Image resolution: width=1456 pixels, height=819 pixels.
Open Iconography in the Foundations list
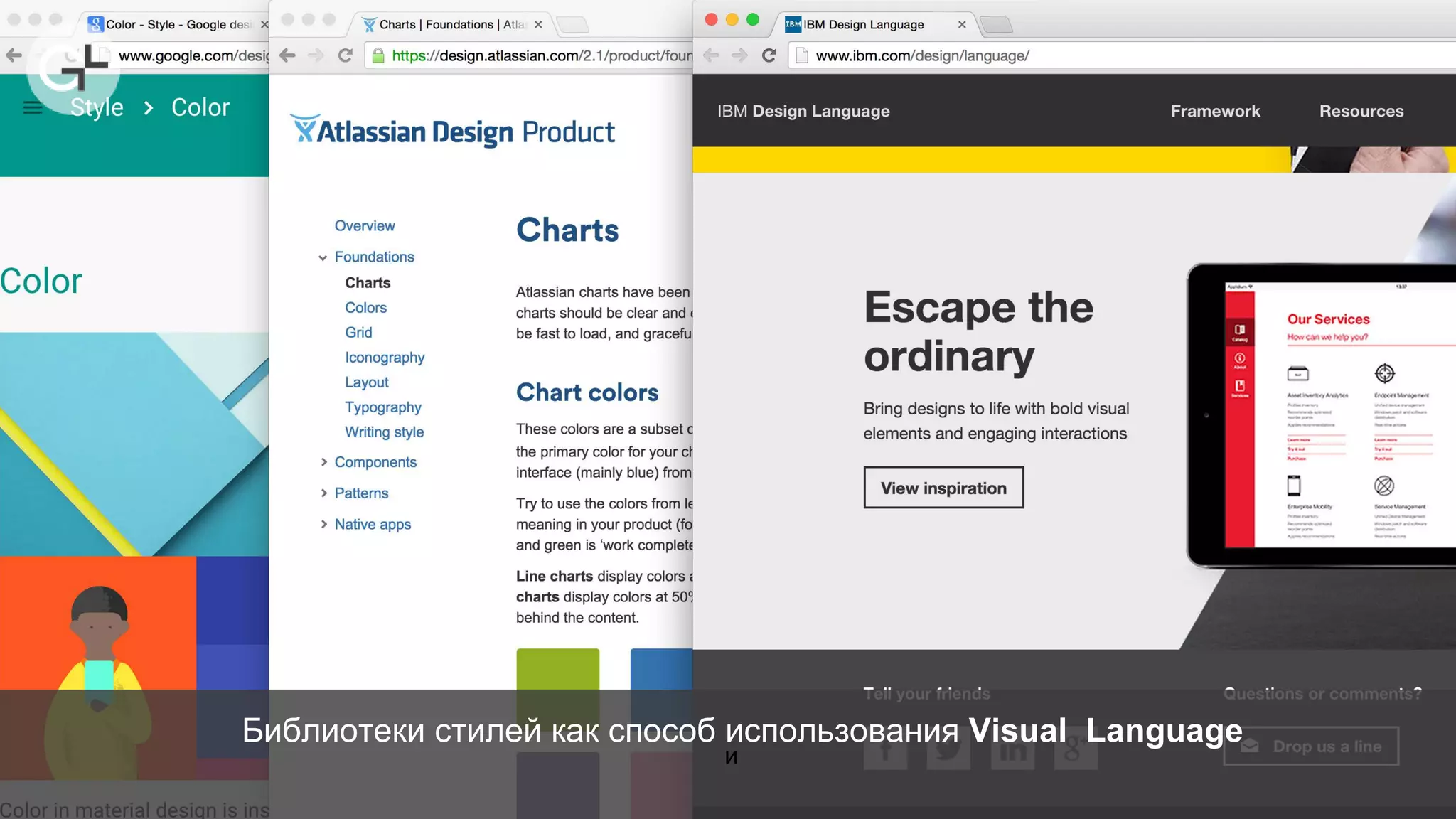point(385,358)
